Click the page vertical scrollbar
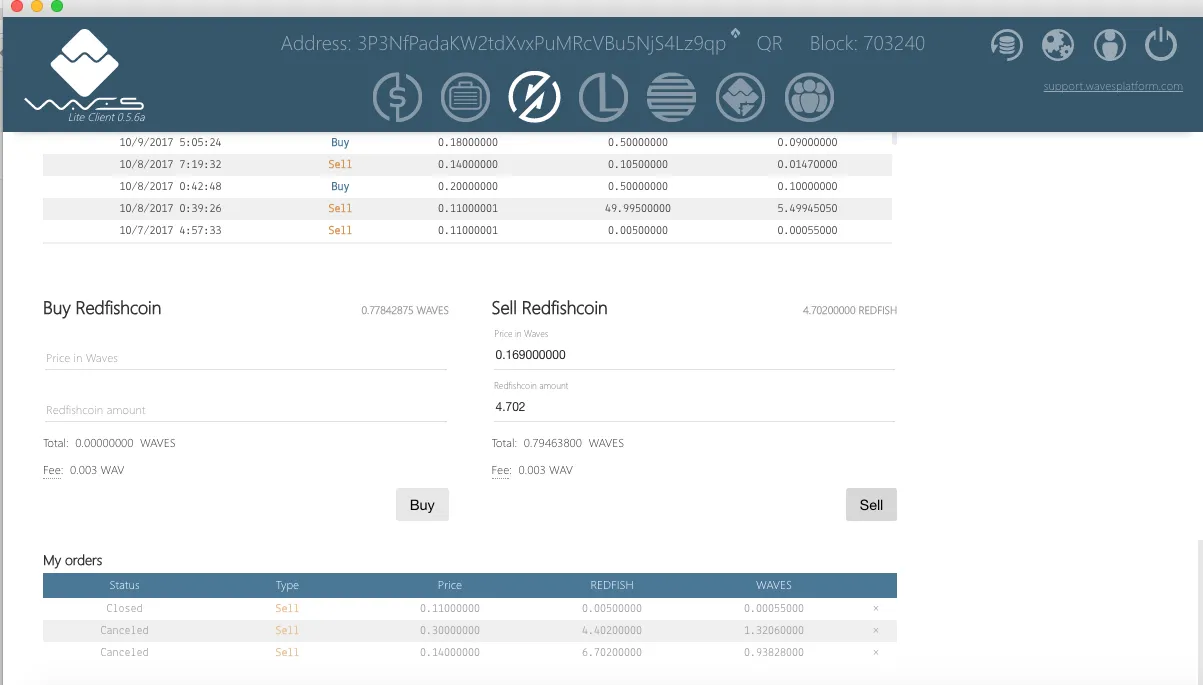The width and height of the screenshot is (1203, 685). [1199, 612]
